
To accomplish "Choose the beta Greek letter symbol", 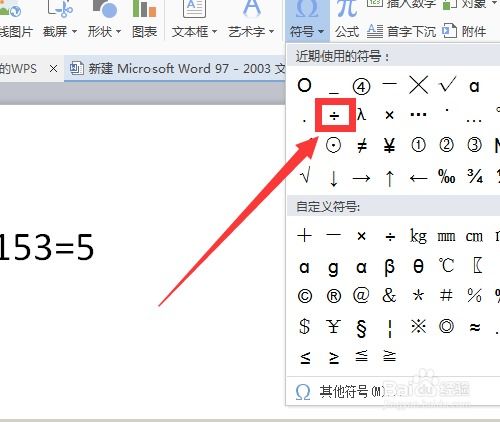I will click(x=390, y=267).
